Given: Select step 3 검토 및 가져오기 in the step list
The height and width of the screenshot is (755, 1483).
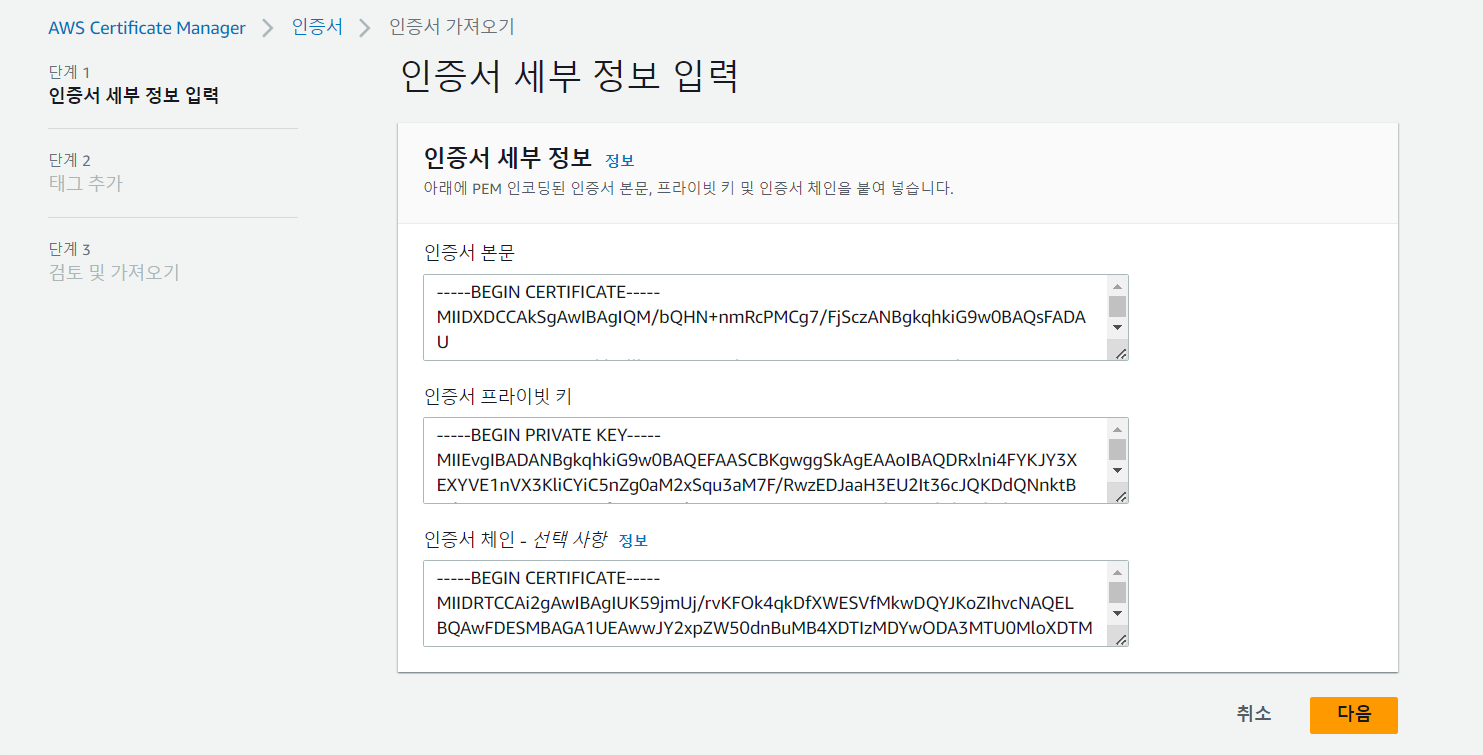Looking at the screenshot, I should click(x=114, y=272).
